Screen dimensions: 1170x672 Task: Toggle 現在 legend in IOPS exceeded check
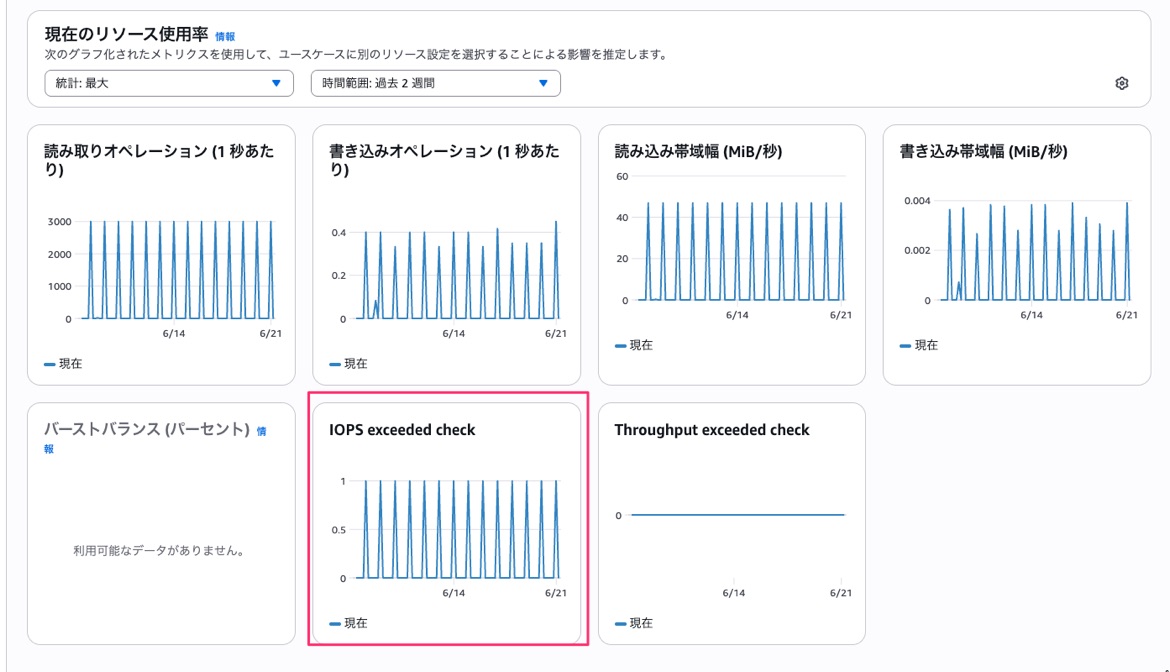pos(348,624)
